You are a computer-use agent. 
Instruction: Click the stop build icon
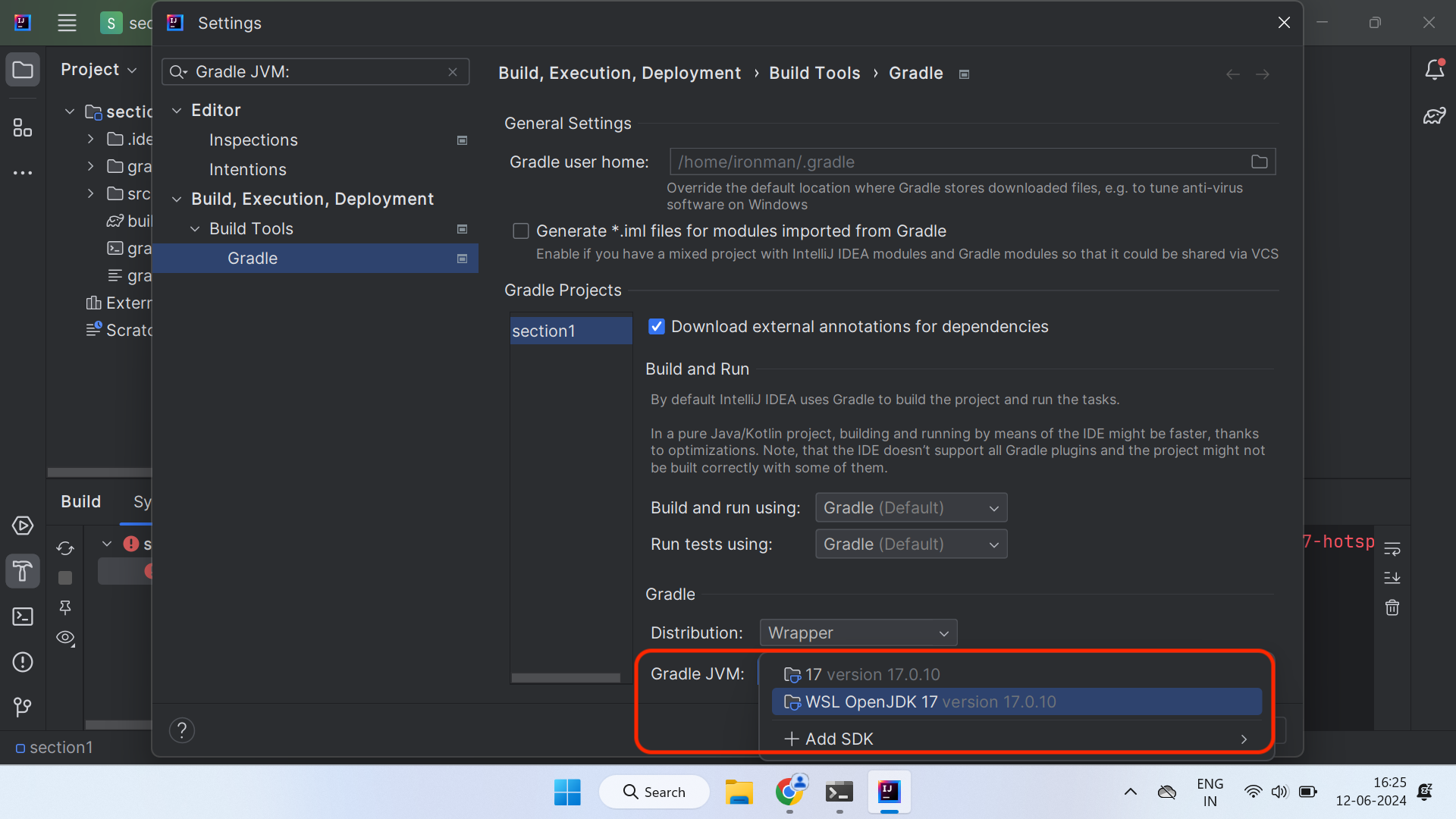point(65,578)
